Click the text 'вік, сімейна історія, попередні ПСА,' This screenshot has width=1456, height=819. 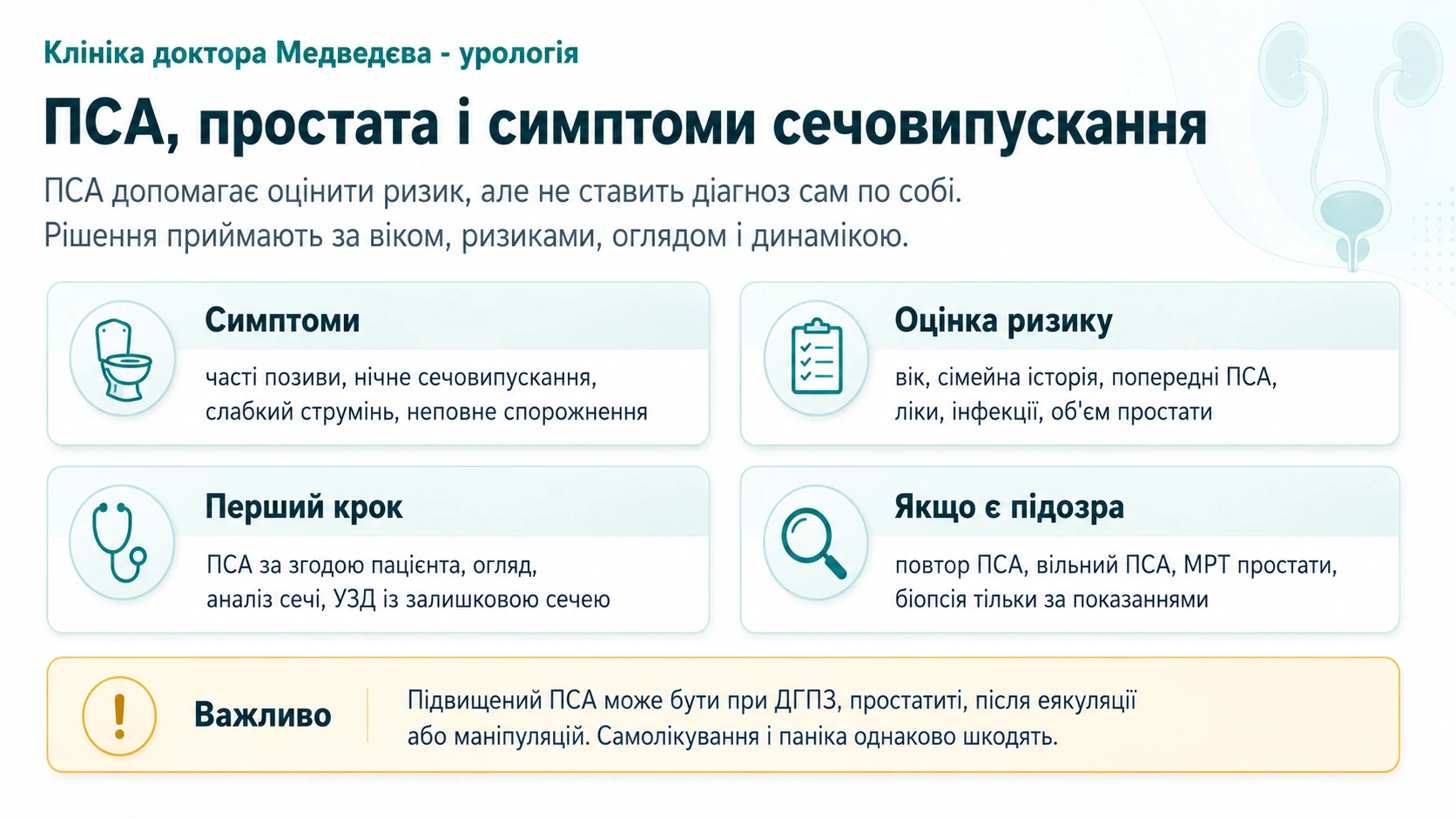1086,378
